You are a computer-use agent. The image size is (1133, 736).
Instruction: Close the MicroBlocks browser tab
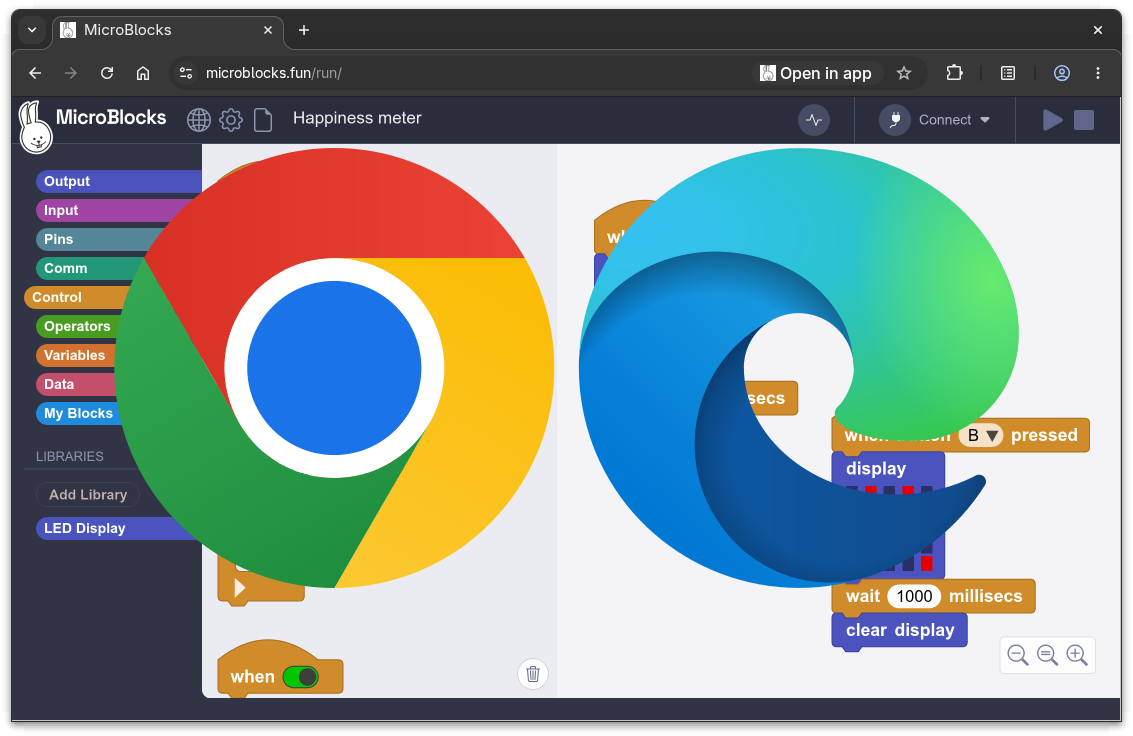(267, 30)
